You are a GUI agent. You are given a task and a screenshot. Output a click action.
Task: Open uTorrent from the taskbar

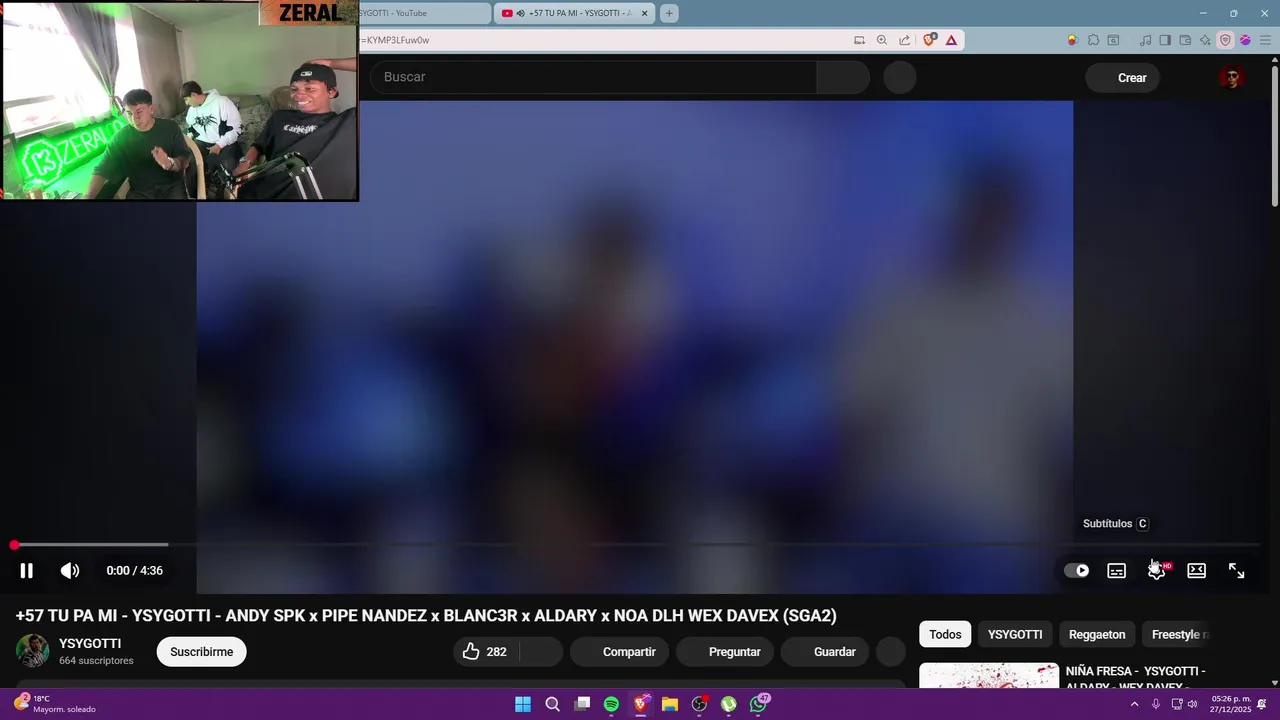729,704
